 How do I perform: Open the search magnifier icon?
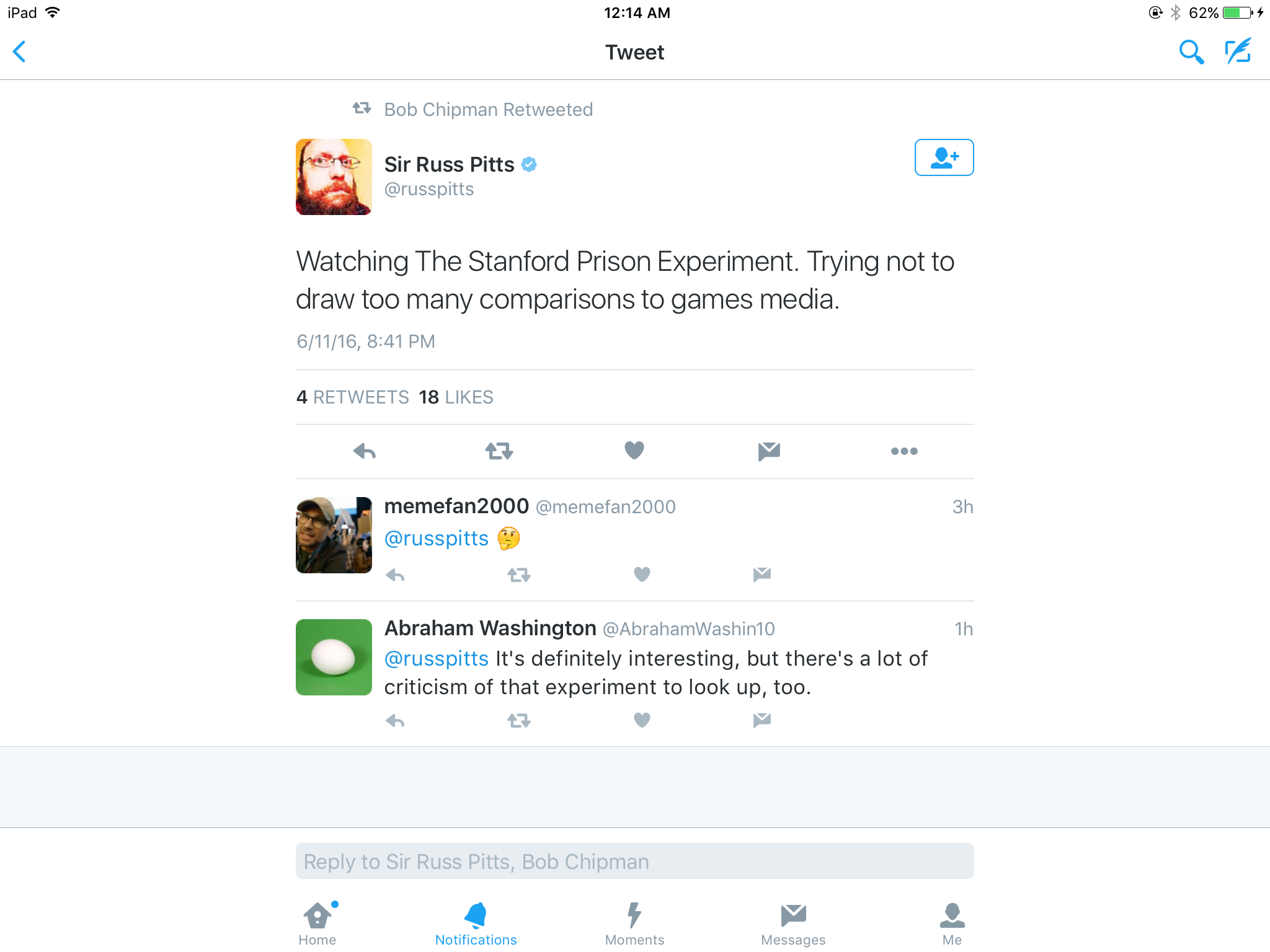pos(1191,52)
